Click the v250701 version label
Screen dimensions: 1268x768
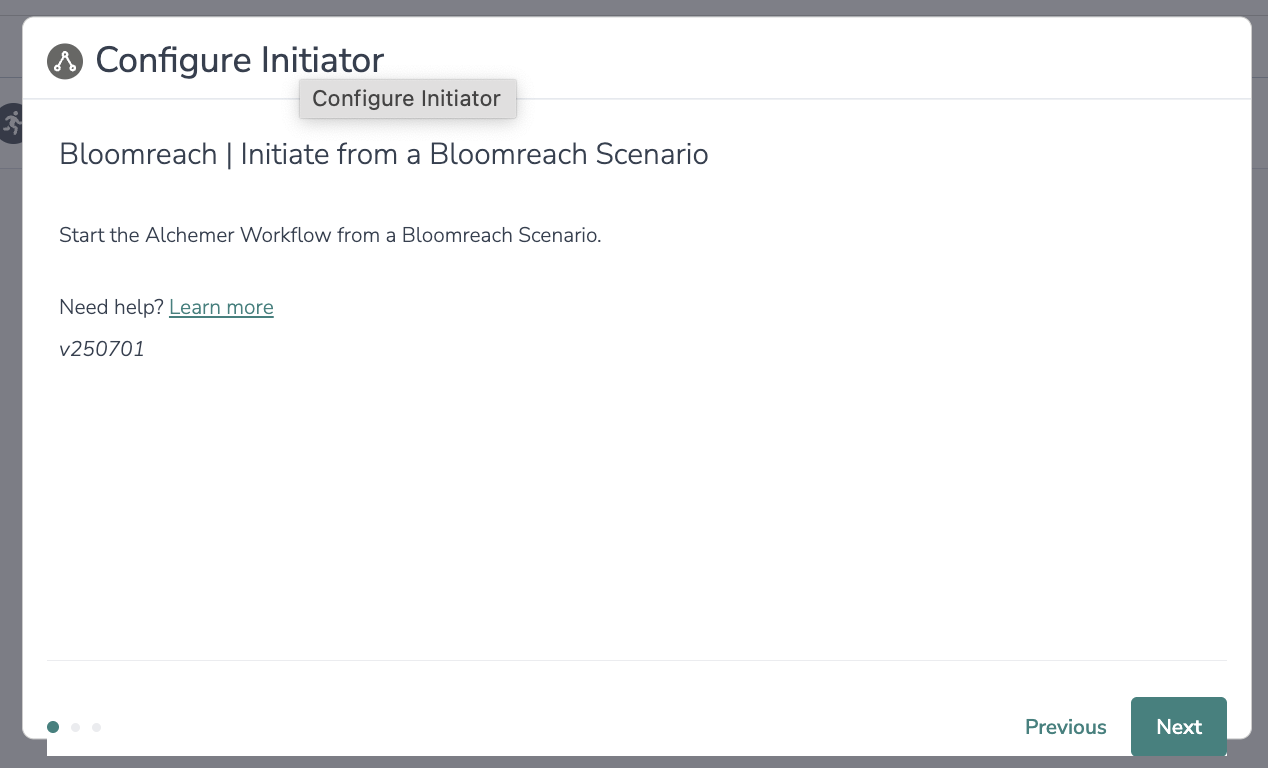pos(102,350)
